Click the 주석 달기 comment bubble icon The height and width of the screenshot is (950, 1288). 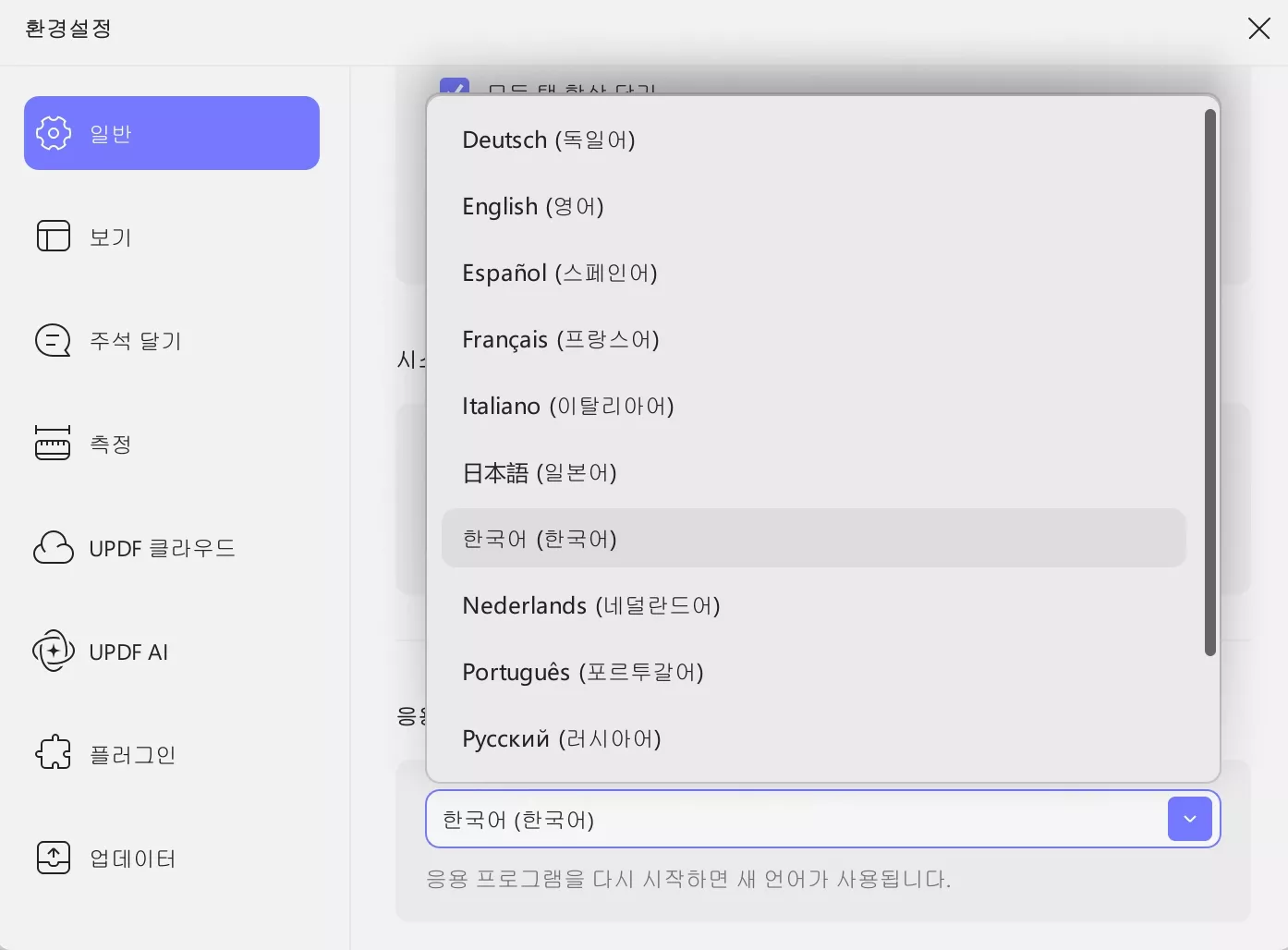(x=53, y=340)
